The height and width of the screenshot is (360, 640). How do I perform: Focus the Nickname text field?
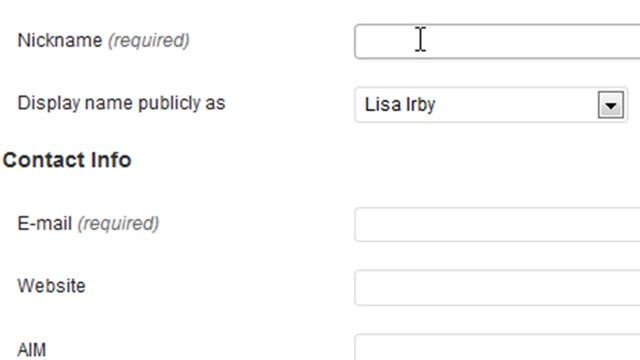click(497, 42)
